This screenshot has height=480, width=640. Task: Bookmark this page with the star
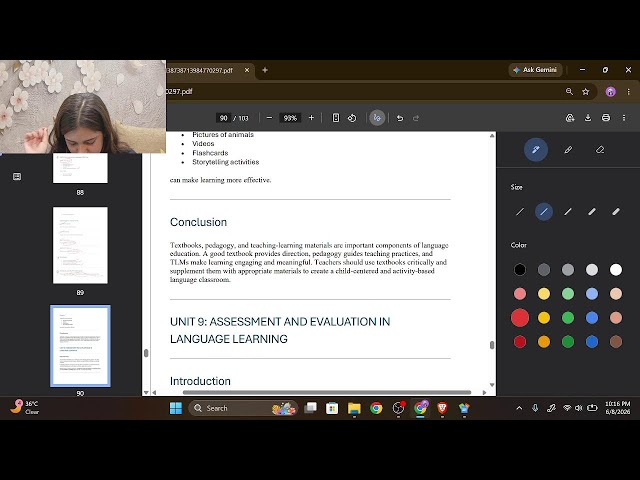click(586, 92)
